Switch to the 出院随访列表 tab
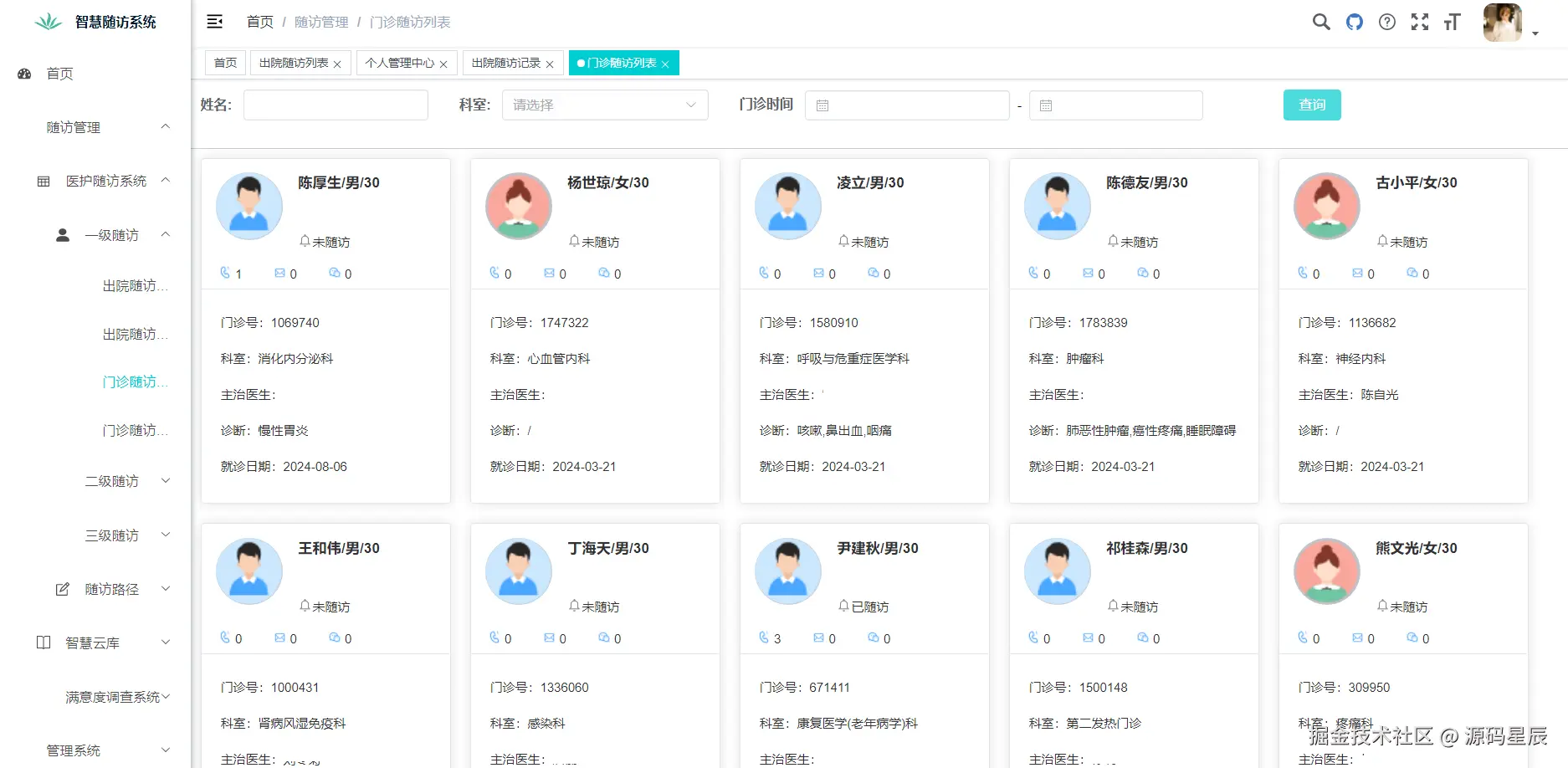Viewport: 1568px width, 768px height. tap(300, 63)
